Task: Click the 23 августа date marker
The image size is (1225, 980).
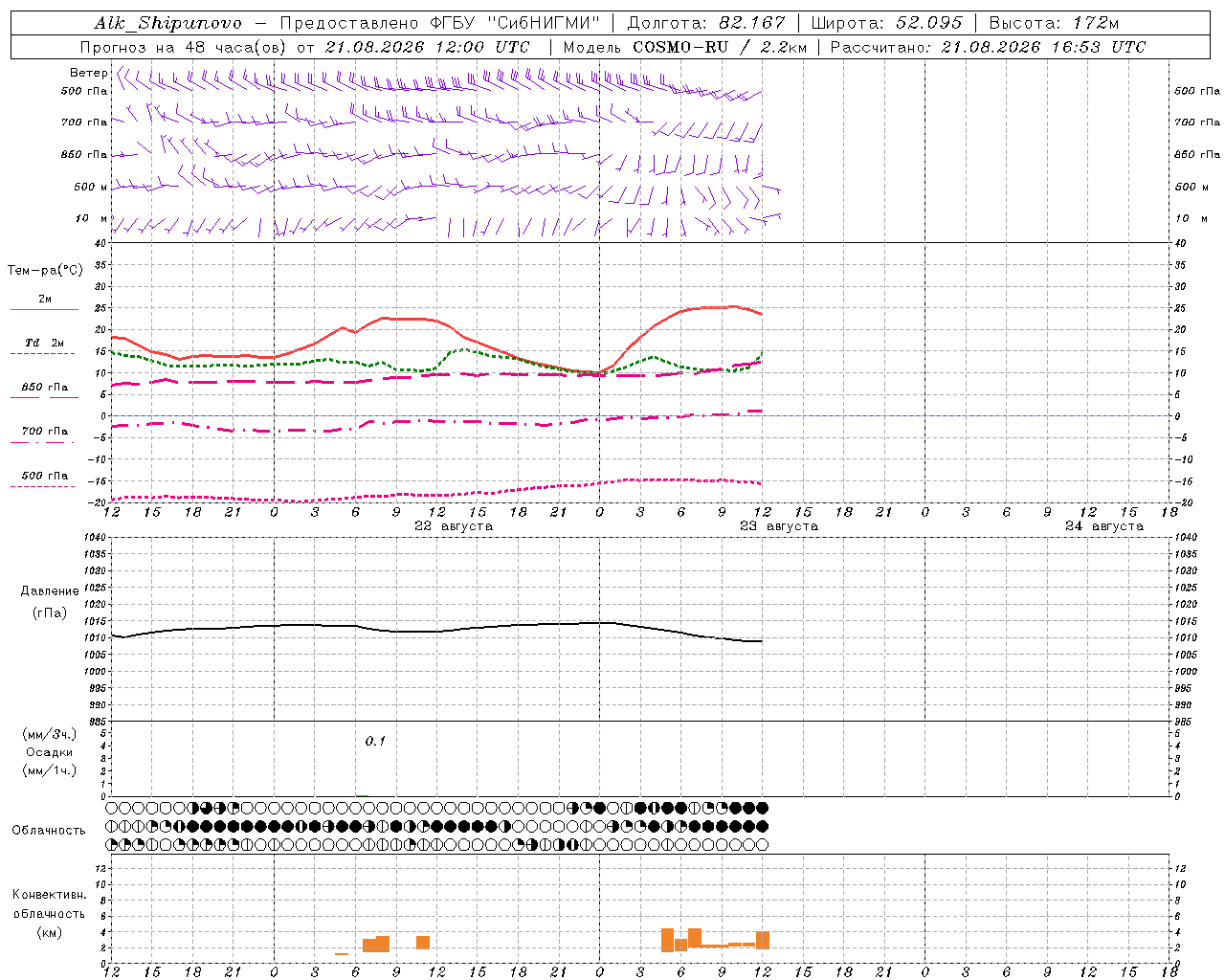Action: click(779, 525)
